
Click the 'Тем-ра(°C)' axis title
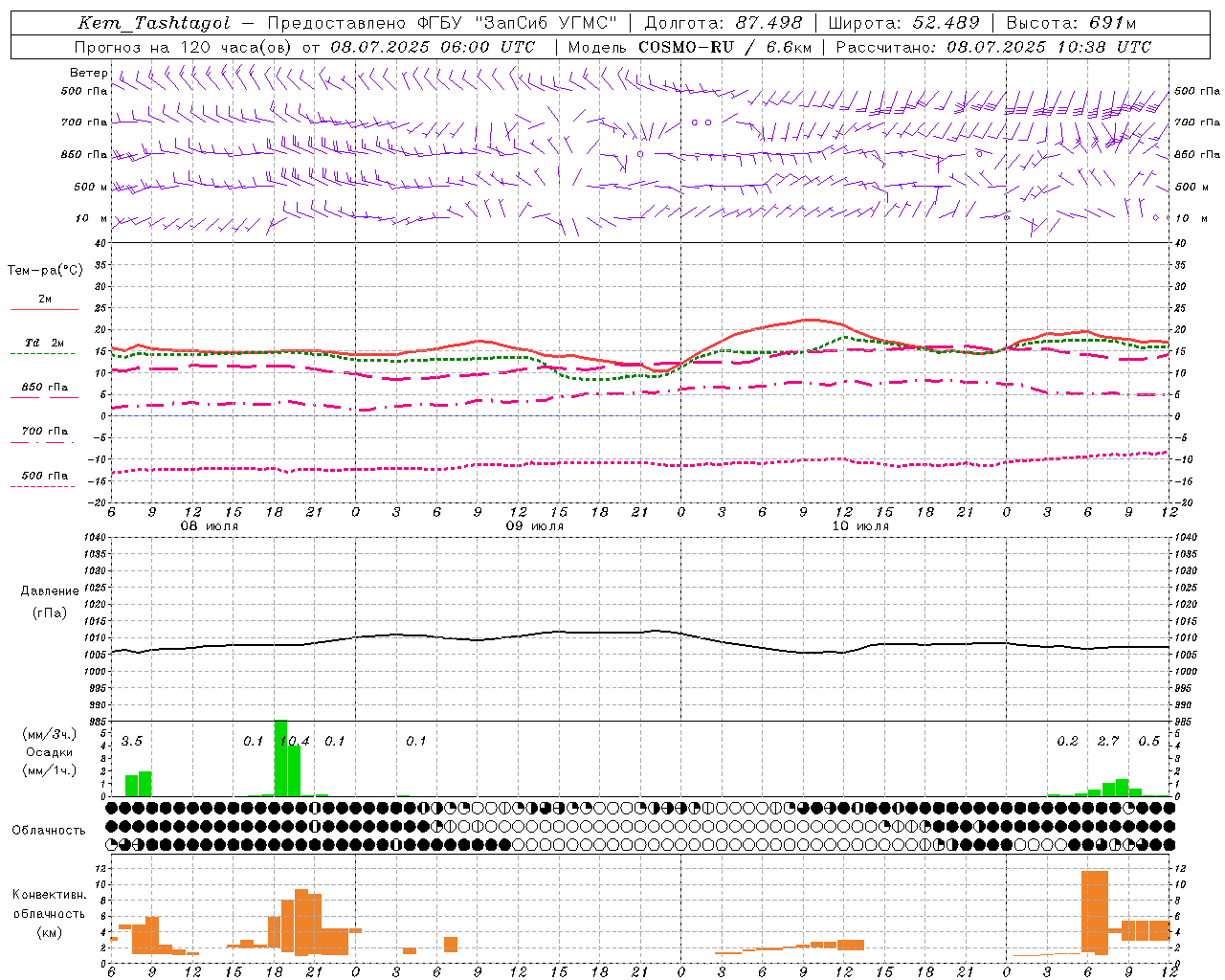coord(46,271)
